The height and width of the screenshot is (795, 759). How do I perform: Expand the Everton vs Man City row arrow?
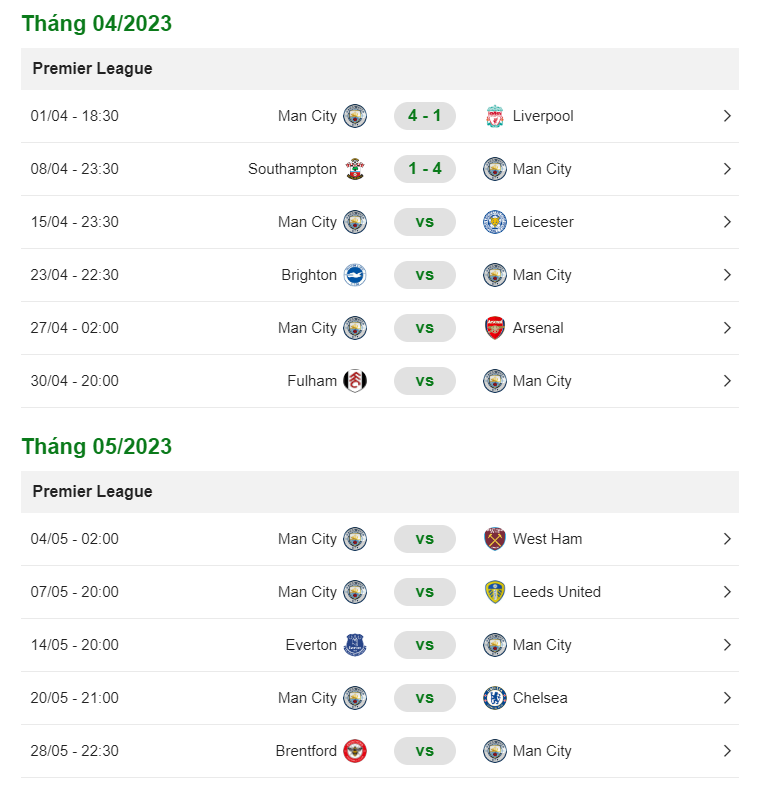coord(727,645)
